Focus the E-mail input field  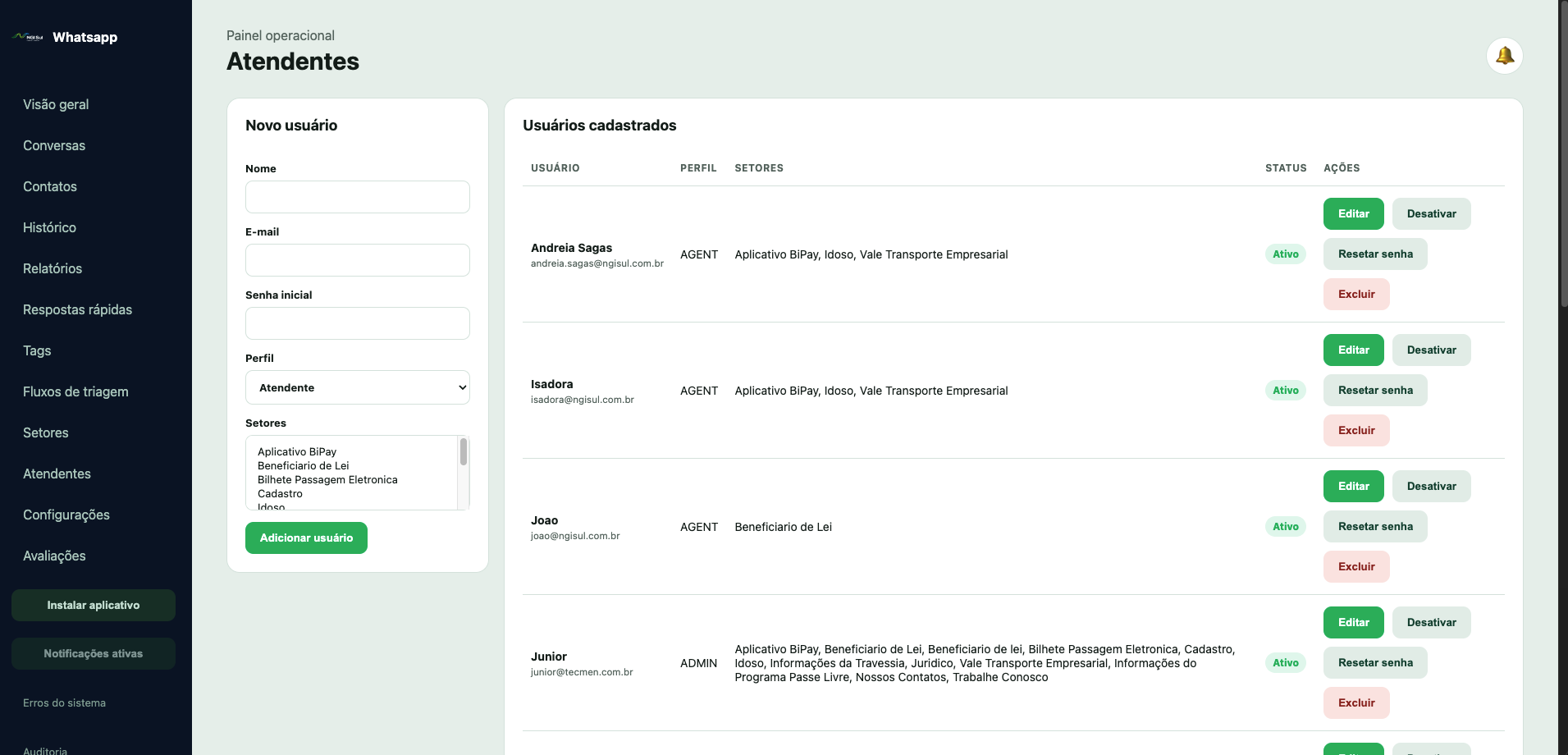358,260
